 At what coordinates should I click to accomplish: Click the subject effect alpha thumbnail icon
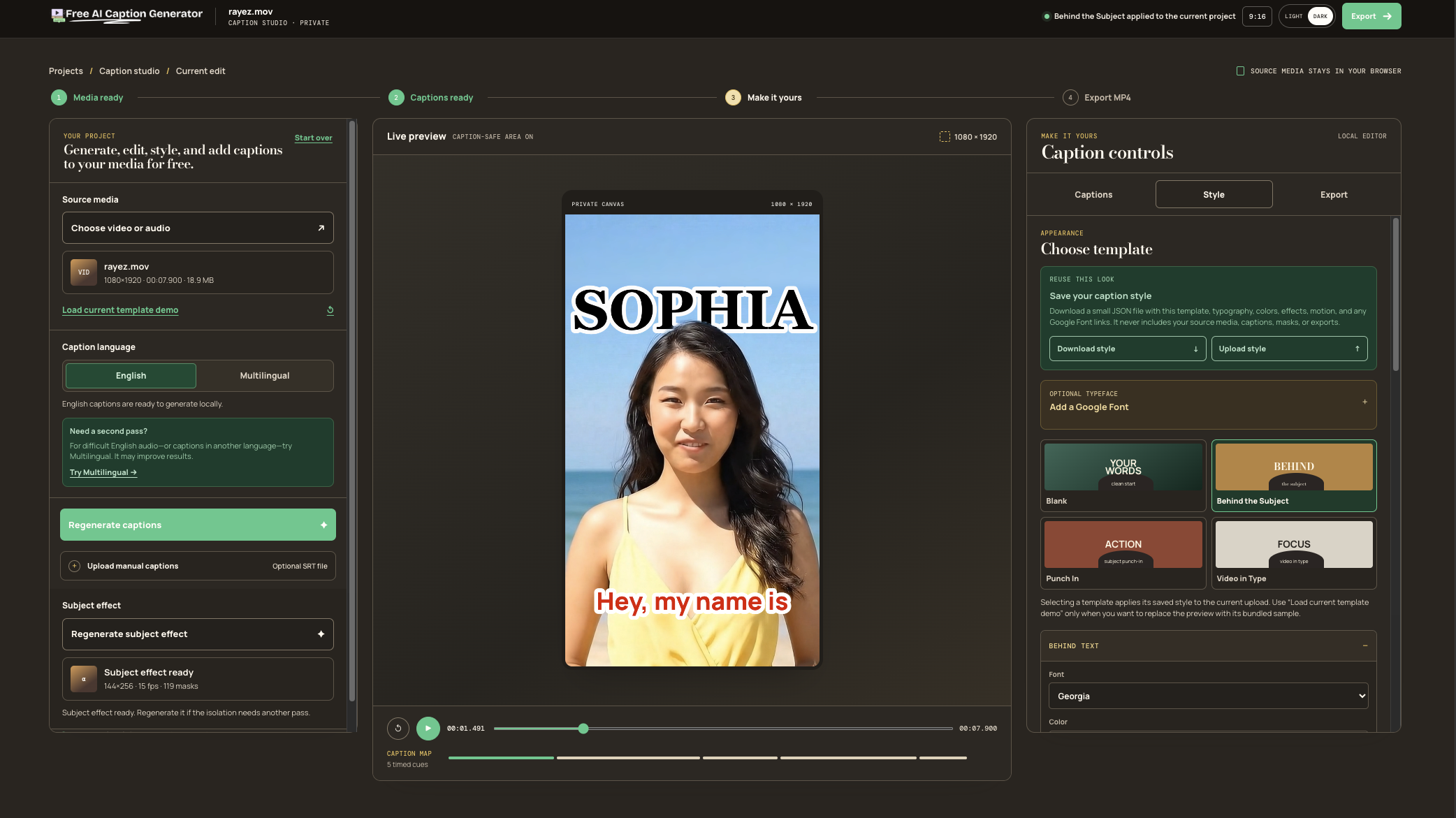pyautogui.click(x=84, y=679)
